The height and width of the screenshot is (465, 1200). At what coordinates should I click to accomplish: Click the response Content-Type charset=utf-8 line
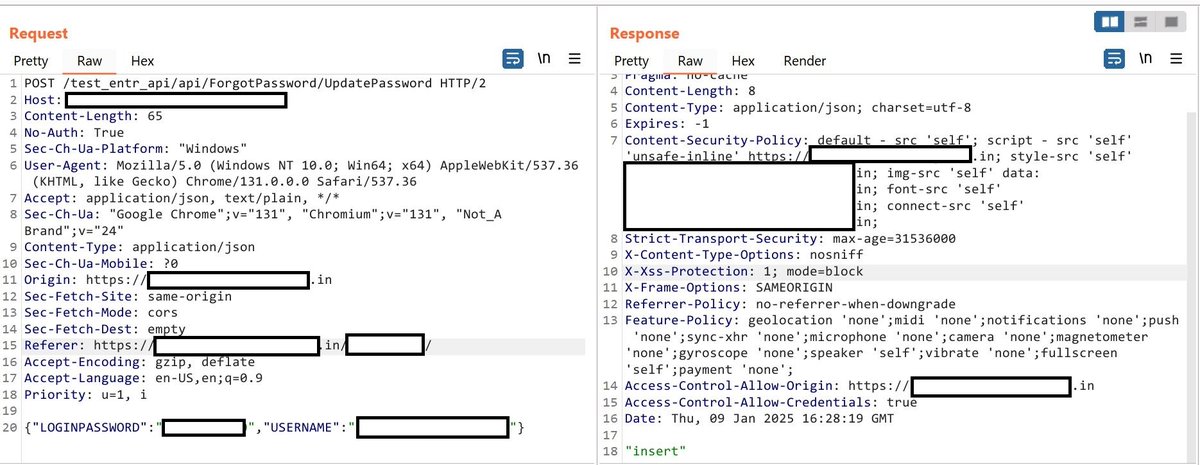click(x=798, y=107)
